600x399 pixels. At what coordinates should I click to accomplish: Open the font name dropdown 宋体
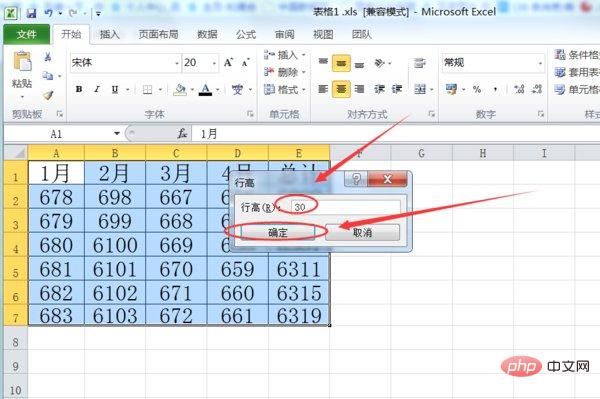pyautogui.click(x=177, y=63)
